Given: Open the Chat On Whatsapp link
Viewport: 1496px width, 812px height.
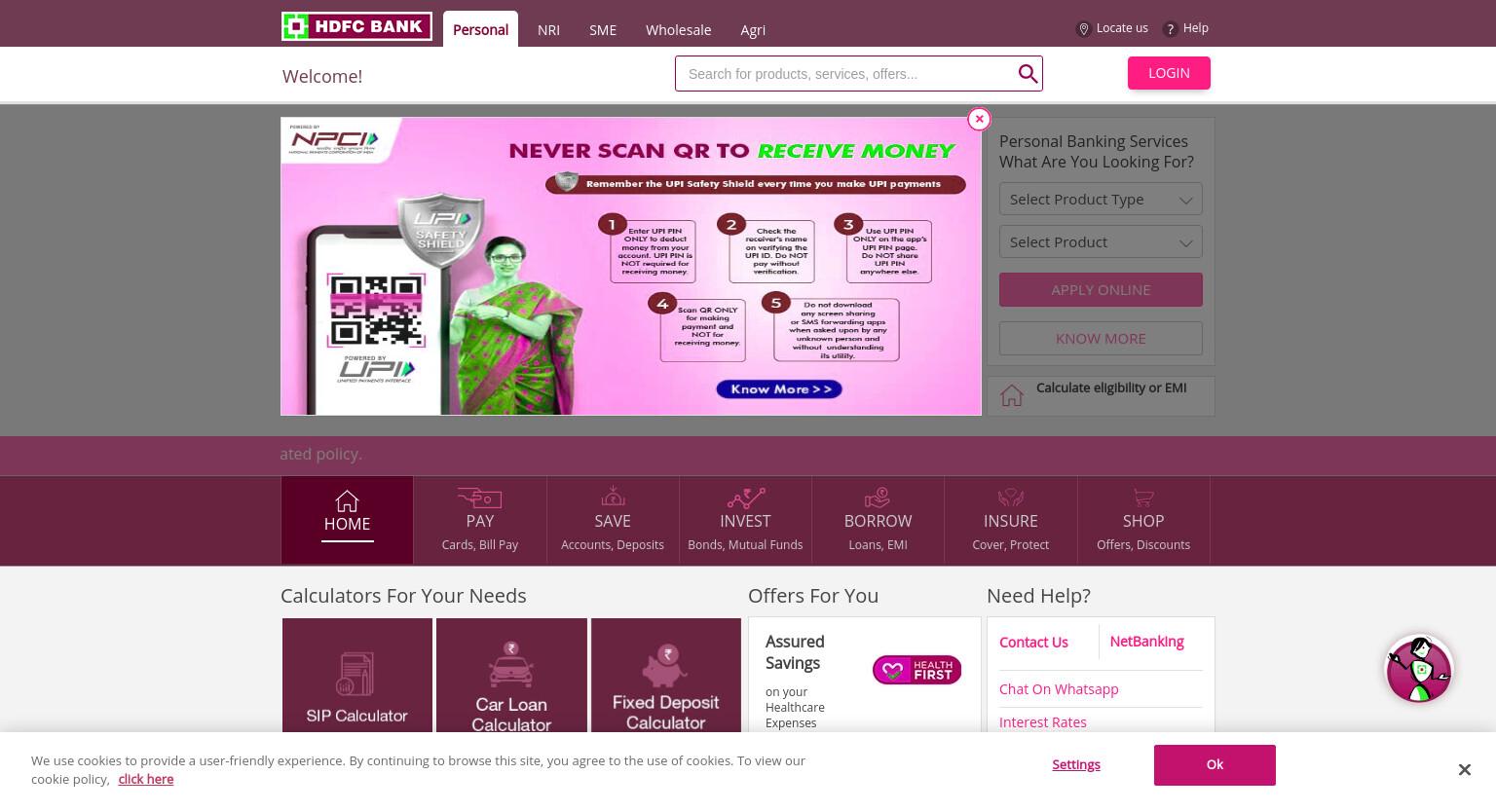Looking at the screenshot, I should 1059,689.
